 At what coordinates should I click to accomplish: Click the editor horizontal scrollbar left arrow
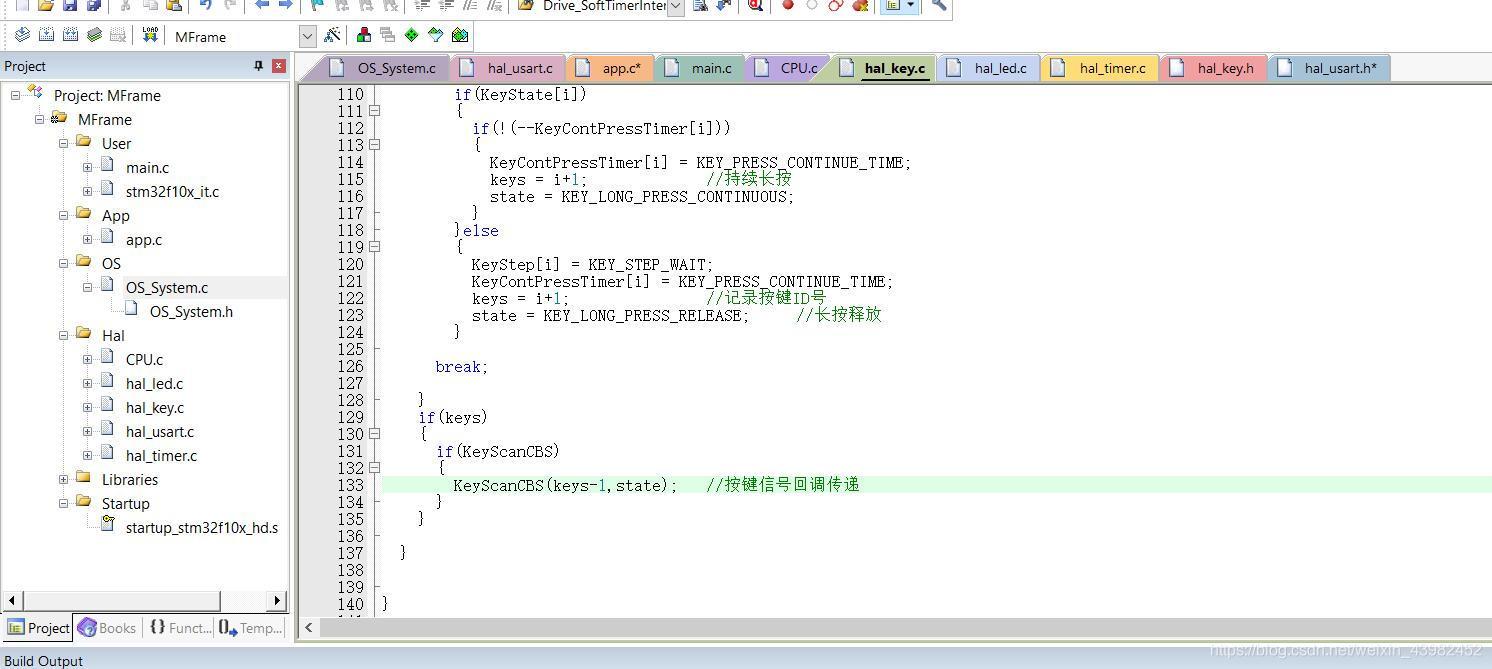(x=309, y=628)
